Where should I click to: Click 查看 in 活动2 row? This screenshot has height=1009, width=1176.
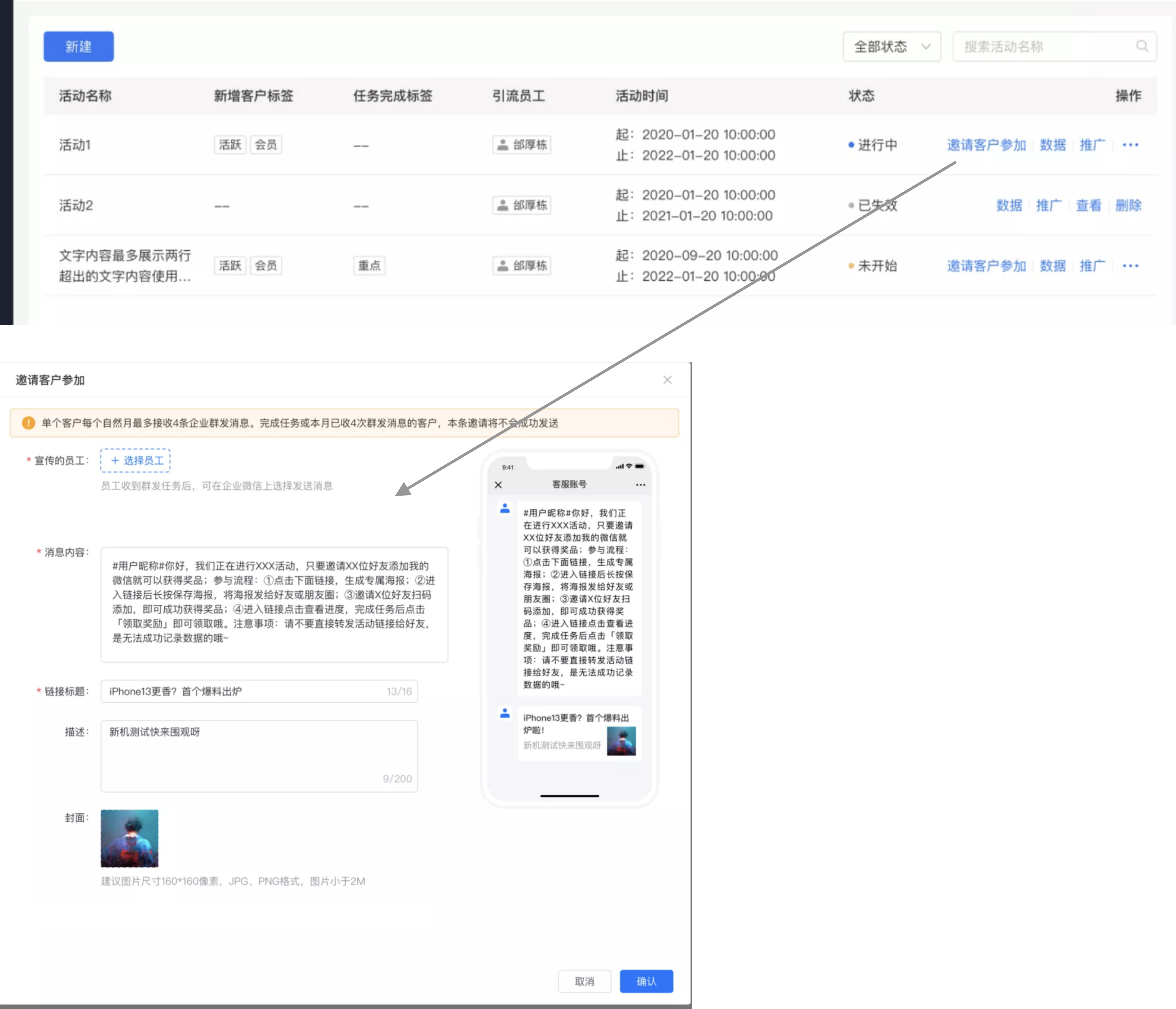click(x=1089, y=206)
